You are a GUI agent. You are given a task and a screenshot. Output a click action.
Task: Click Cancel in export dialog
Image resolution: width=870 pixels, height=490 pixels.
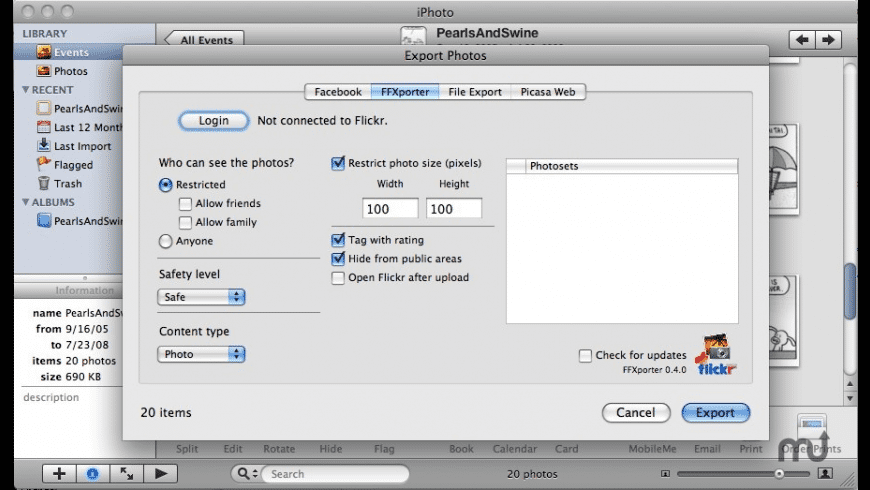(x=636, y=412)
